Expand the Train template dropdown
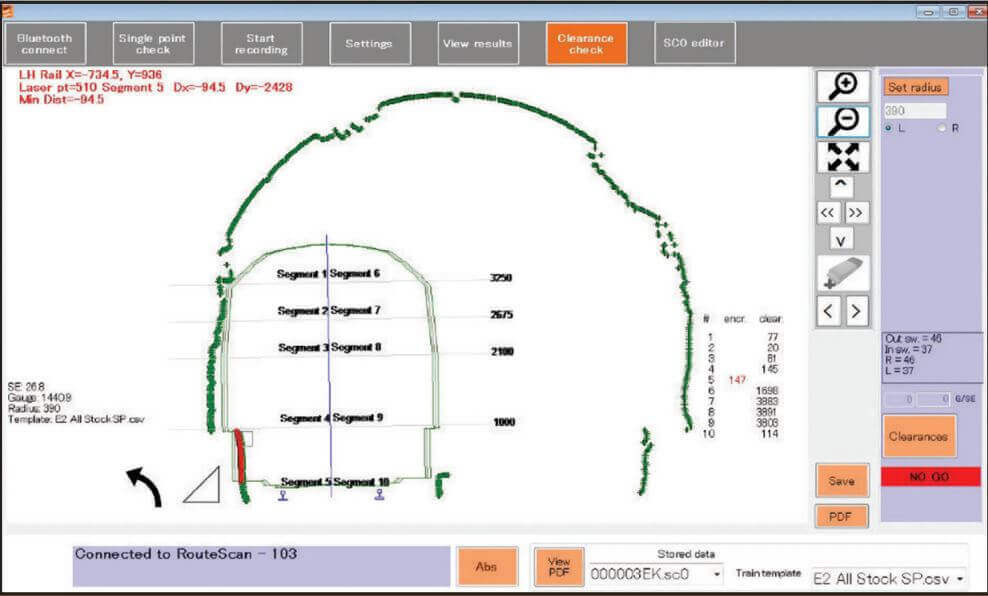Screen dimensions: 988x596 pos(960,578)
